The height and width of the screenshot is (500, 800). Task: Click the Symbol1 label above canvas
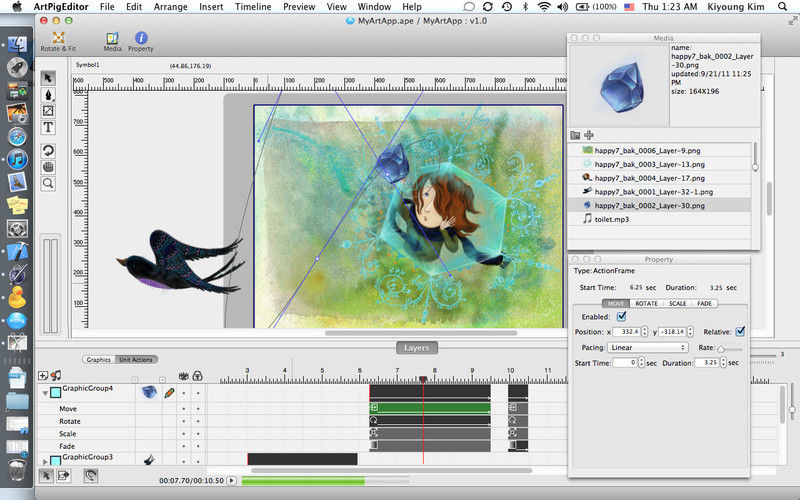point(88,65)
